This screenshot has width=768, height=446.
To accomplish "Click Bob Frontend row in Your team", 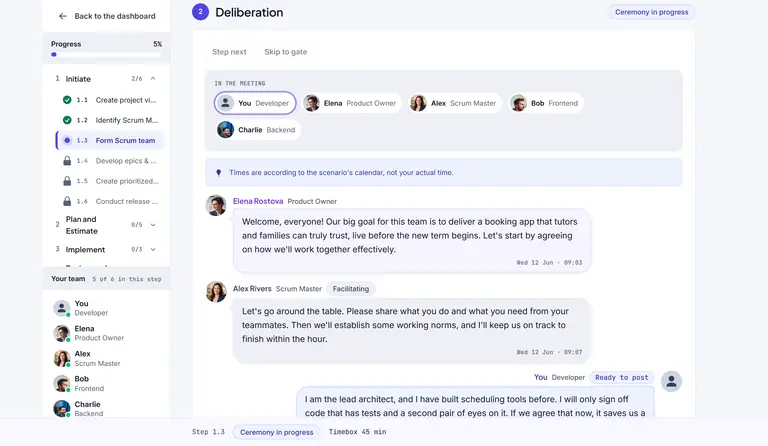I will click(106, 383).
